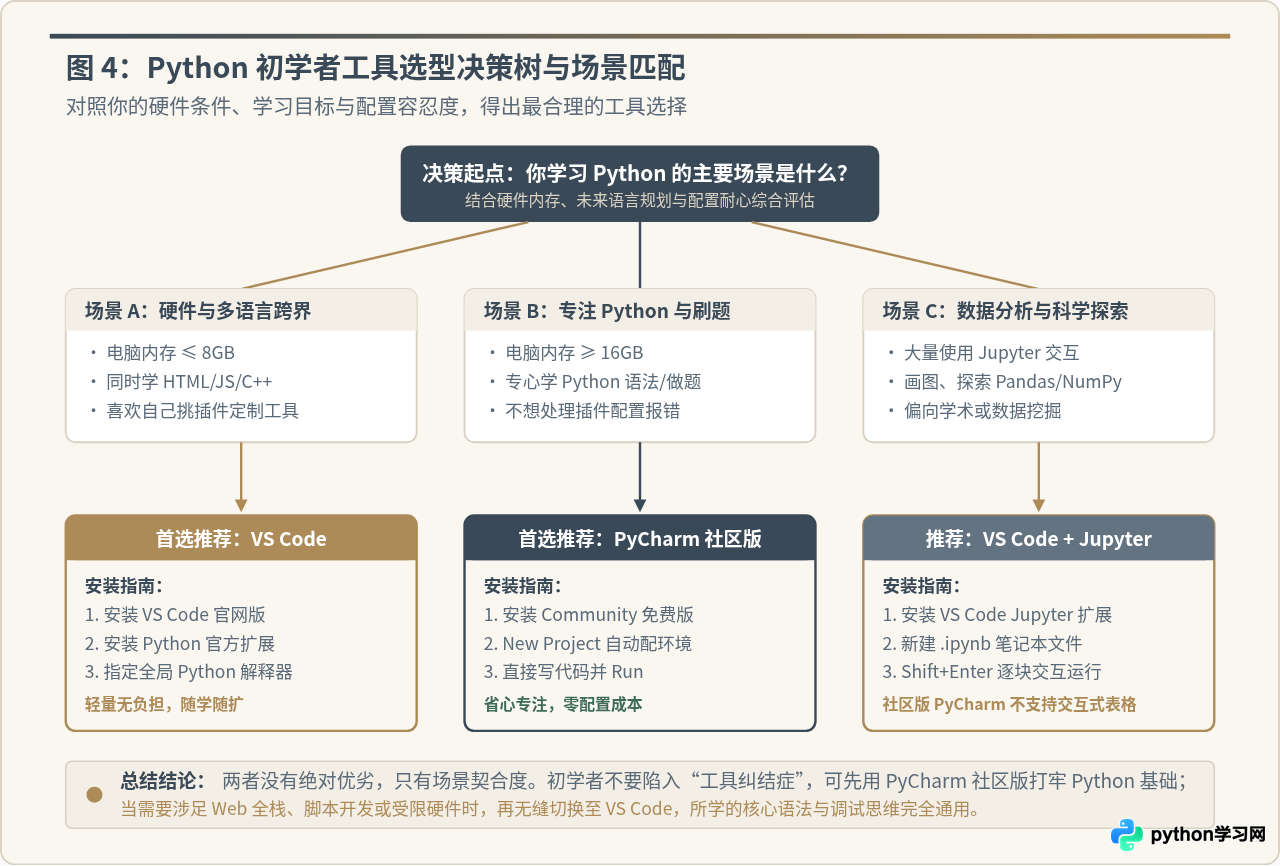Select the line "结合硬件内存、未来语言规划与配置耐心综合评估"
The width and height of the screenshot is (1280, 866).
(640, 200)
